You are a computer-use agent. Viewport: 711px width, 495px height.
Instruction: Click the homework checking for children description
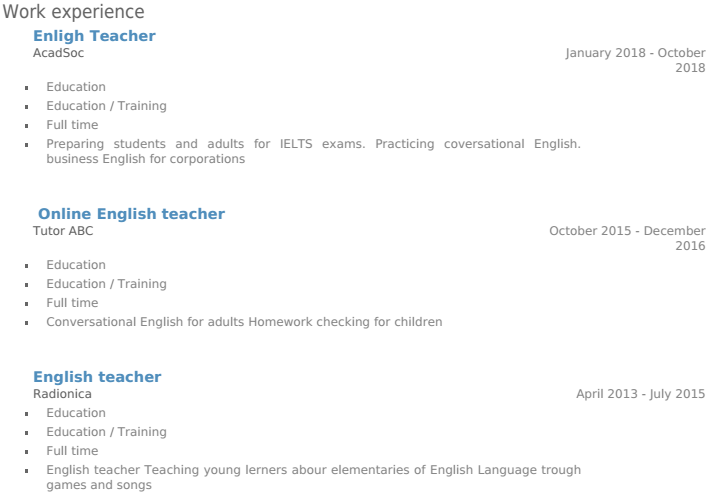(x=244, y=322)
